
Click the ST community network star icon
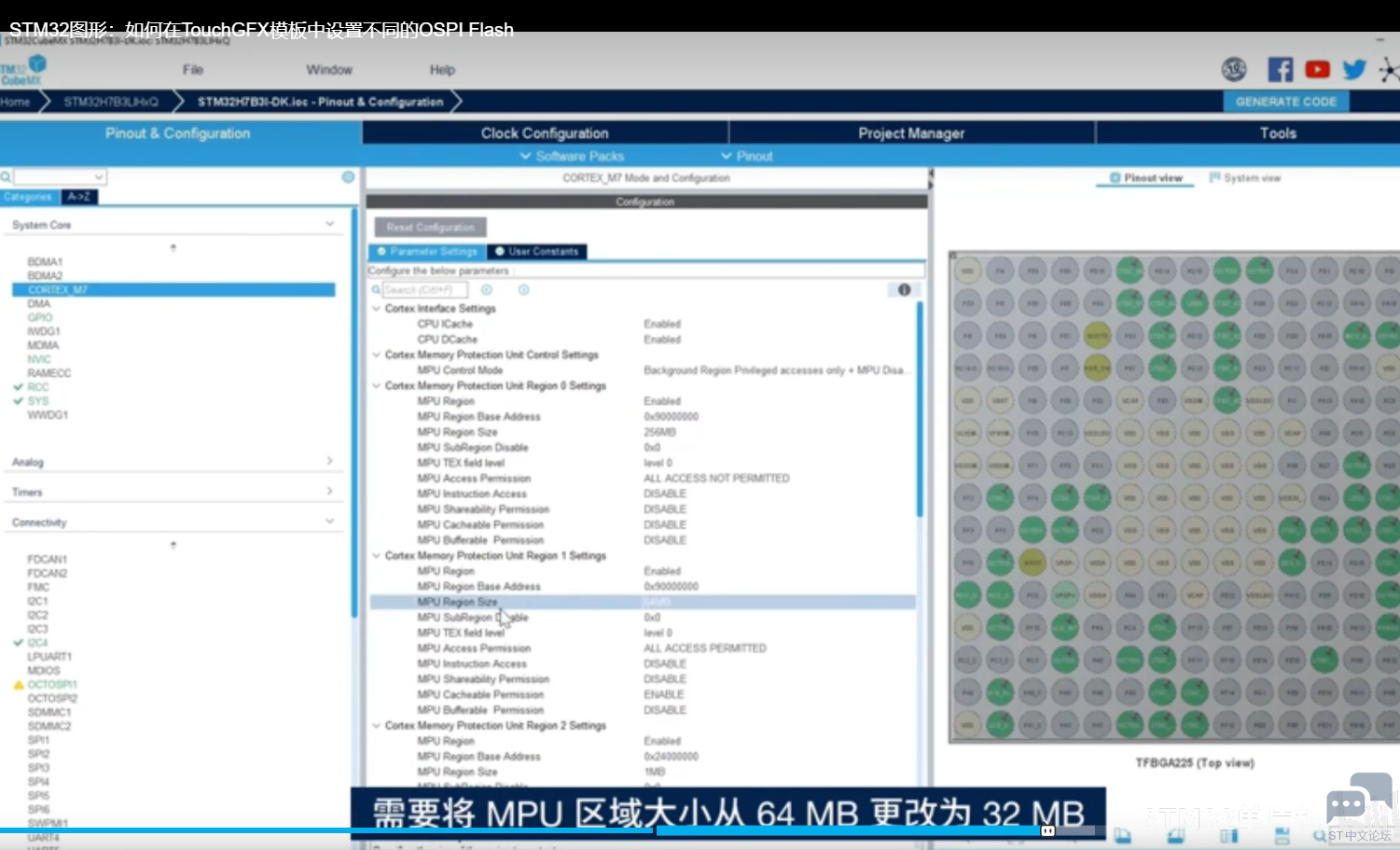pos(1389,70)
